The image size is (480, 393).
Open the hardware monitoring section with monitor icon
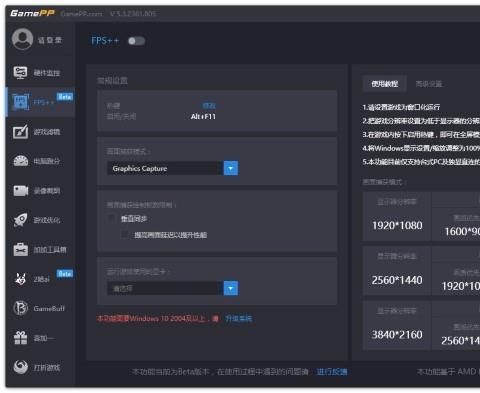(x=40, y=73)
